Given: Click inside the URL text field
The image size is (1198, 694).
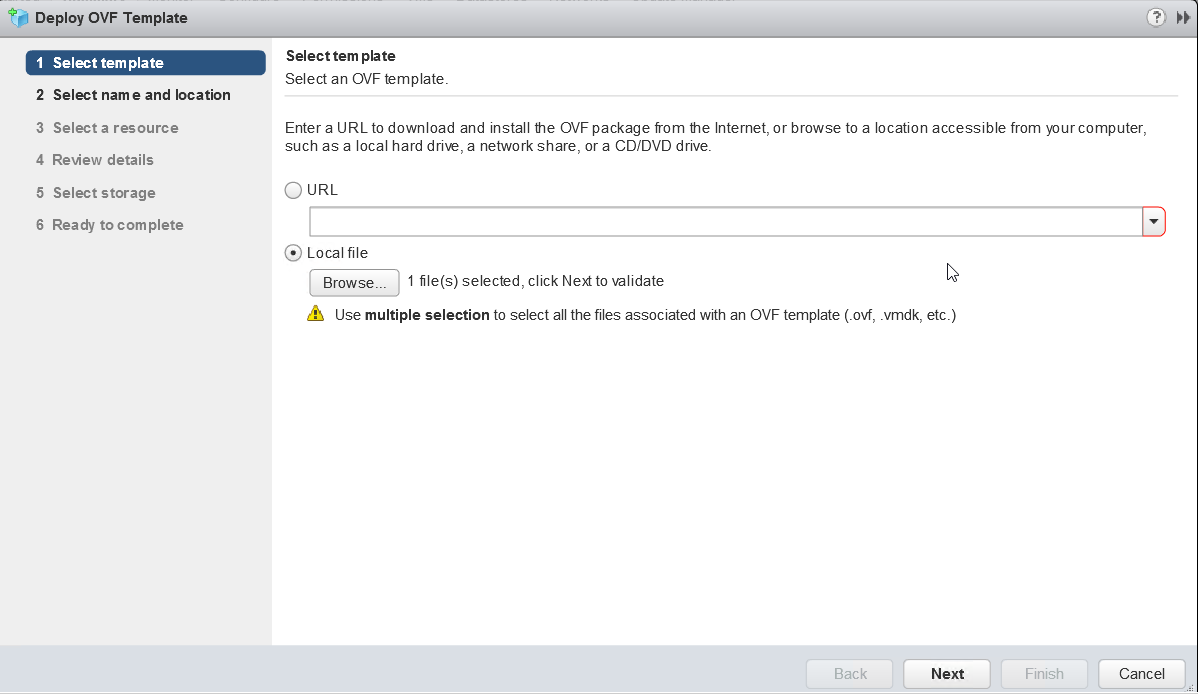Looking at the screenshot, I should pyautogui.click(x=725, y=222).
